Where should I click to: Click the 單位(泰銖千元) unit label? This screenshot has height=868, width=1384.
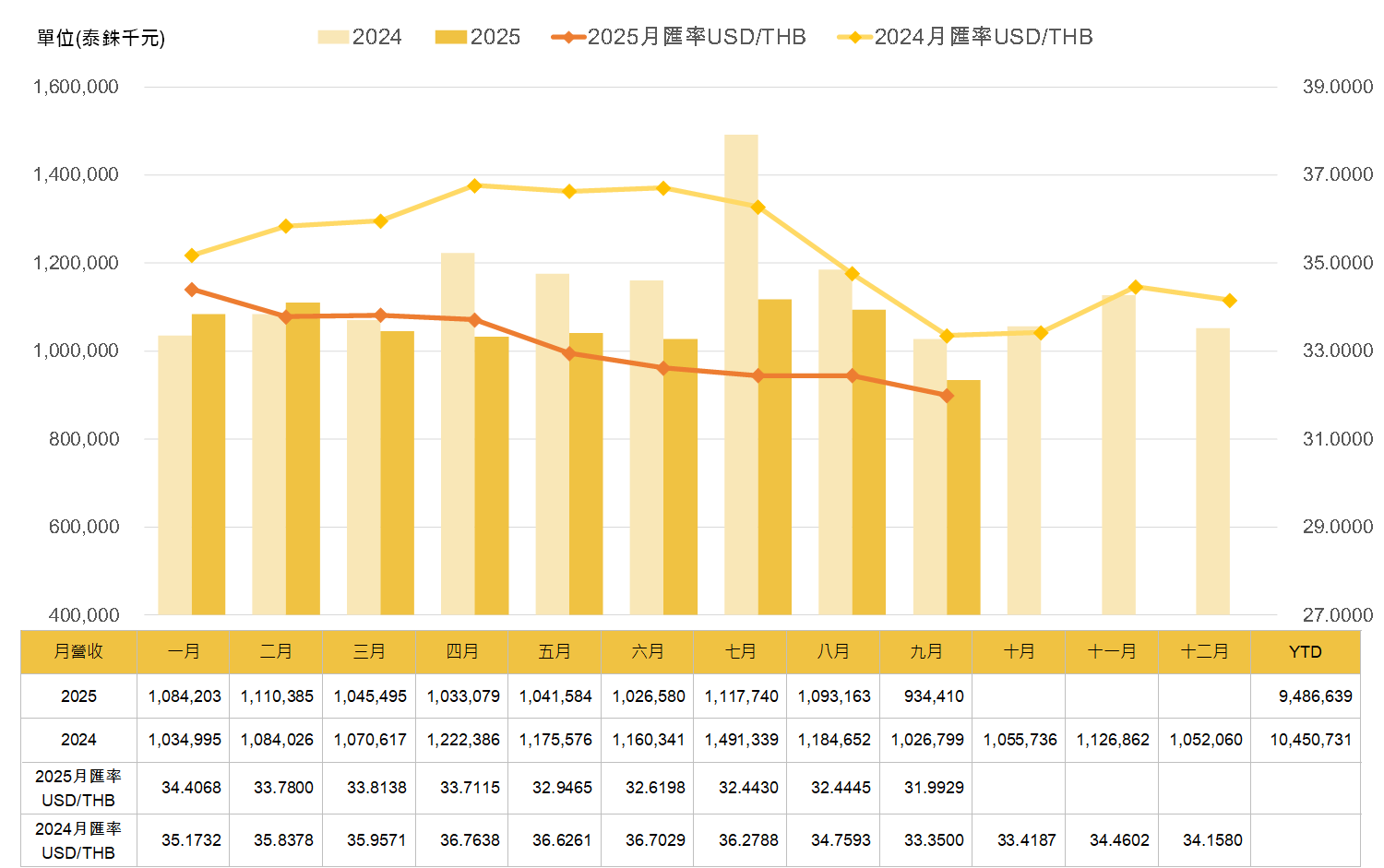pyautogui.click(x=101, y=38)
